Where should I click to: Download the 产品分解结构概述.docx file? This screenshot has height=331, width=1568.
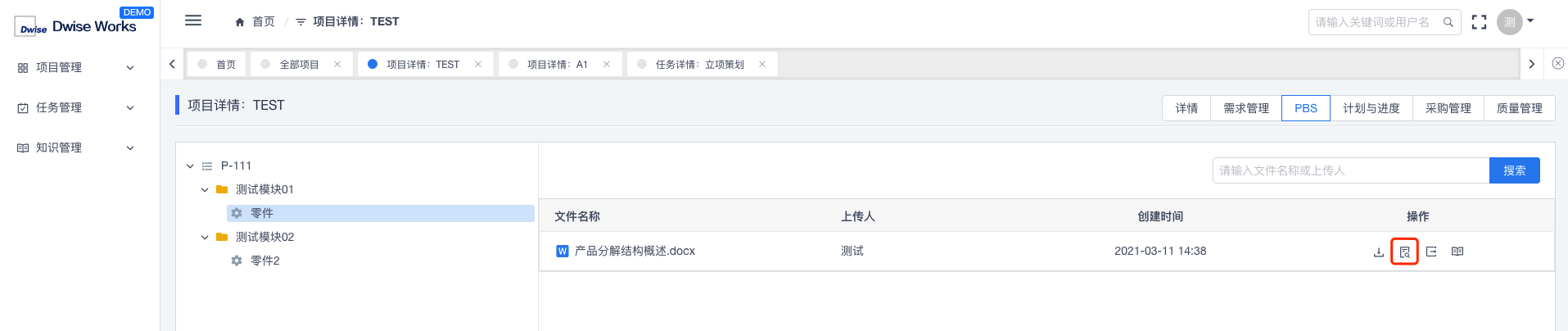(1378, 252)
